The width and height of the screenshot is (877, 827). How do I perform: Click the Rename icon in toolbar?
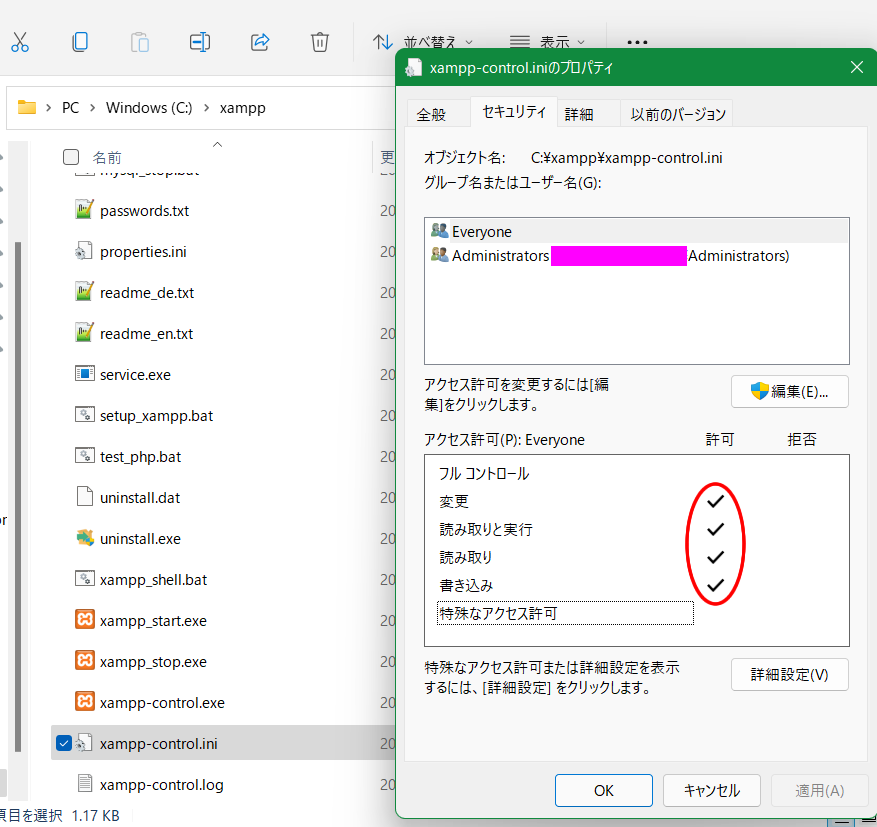click(200, 42)
